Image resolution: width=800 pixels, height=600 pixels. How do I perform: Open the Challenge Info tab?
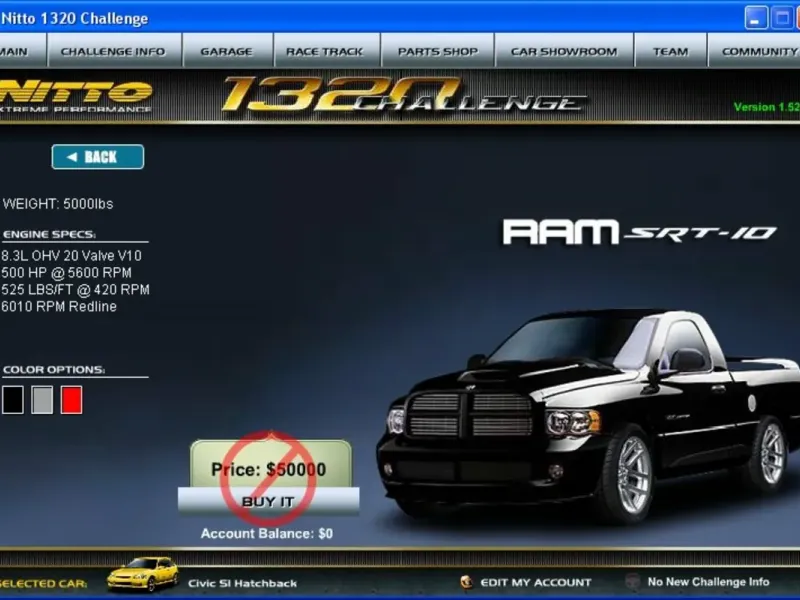pyautogui.click(x=114, y=51)
